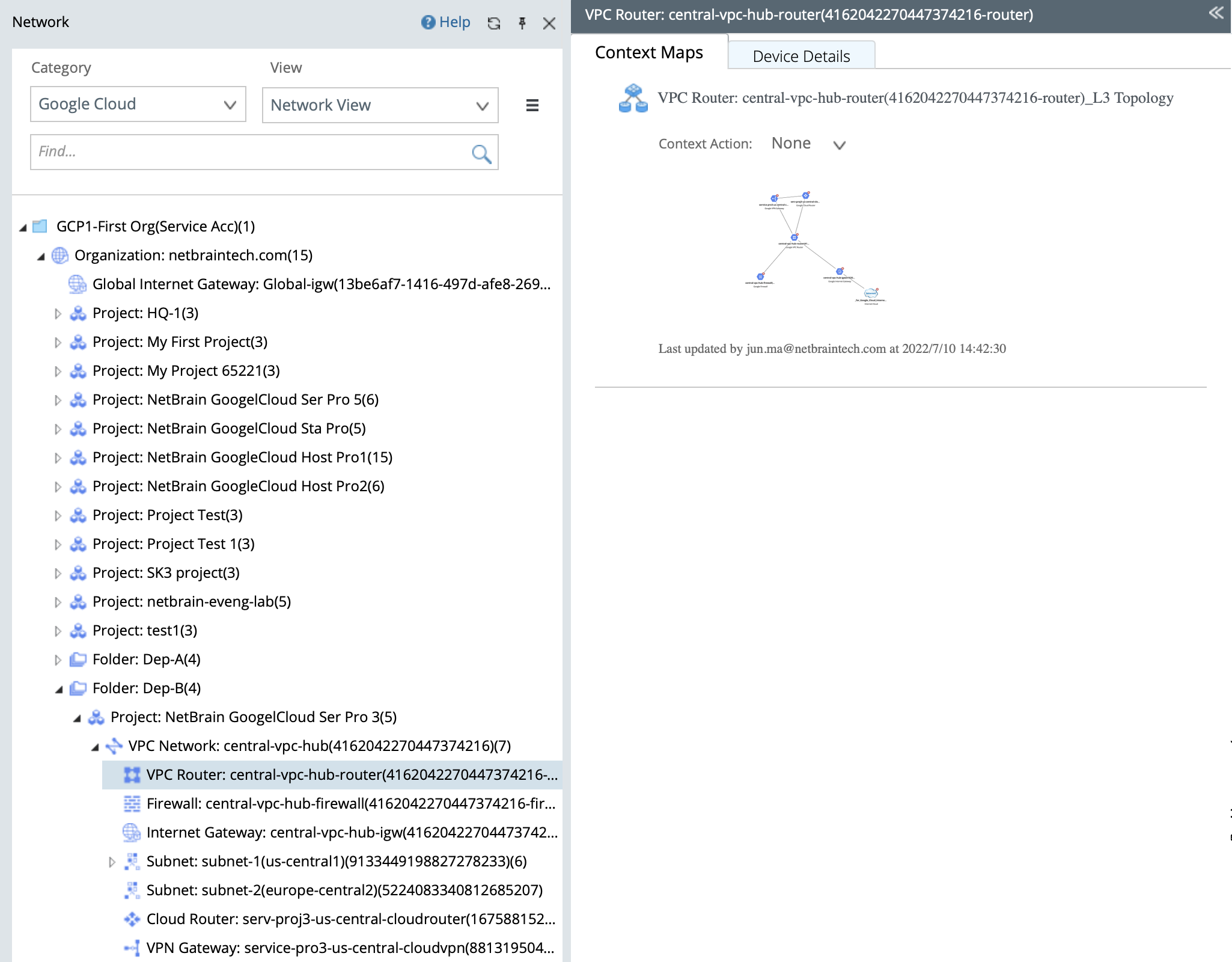1232x962 pixels.
Task: Select the Cloud Router icon for serv-proj3-us-central-cloudrouter
Action: click(x=132, y=919)
